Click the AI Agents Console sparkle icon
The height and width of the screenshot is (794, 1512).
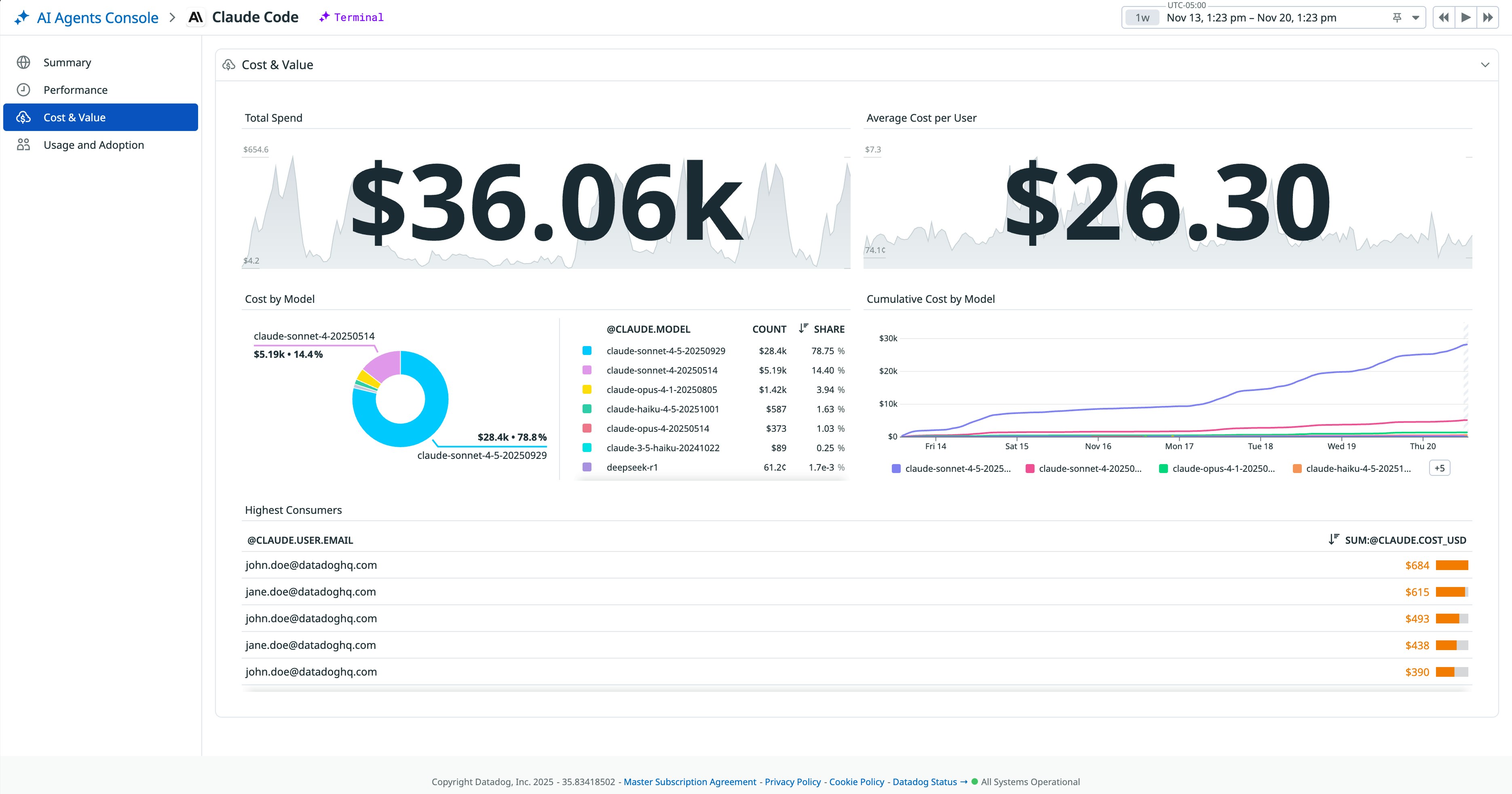click(22, 17)
